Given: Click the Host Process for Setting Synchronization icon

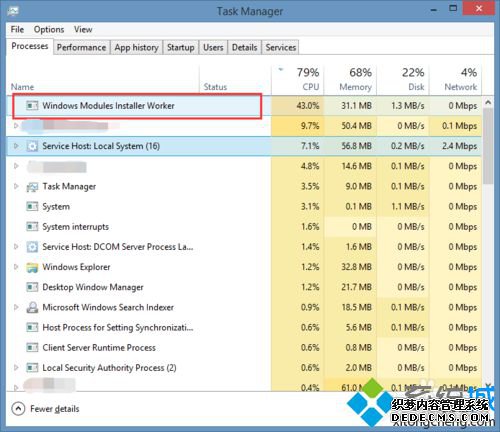Looking at the screenshot, I should pyautogui.click(x=32, y=328).
